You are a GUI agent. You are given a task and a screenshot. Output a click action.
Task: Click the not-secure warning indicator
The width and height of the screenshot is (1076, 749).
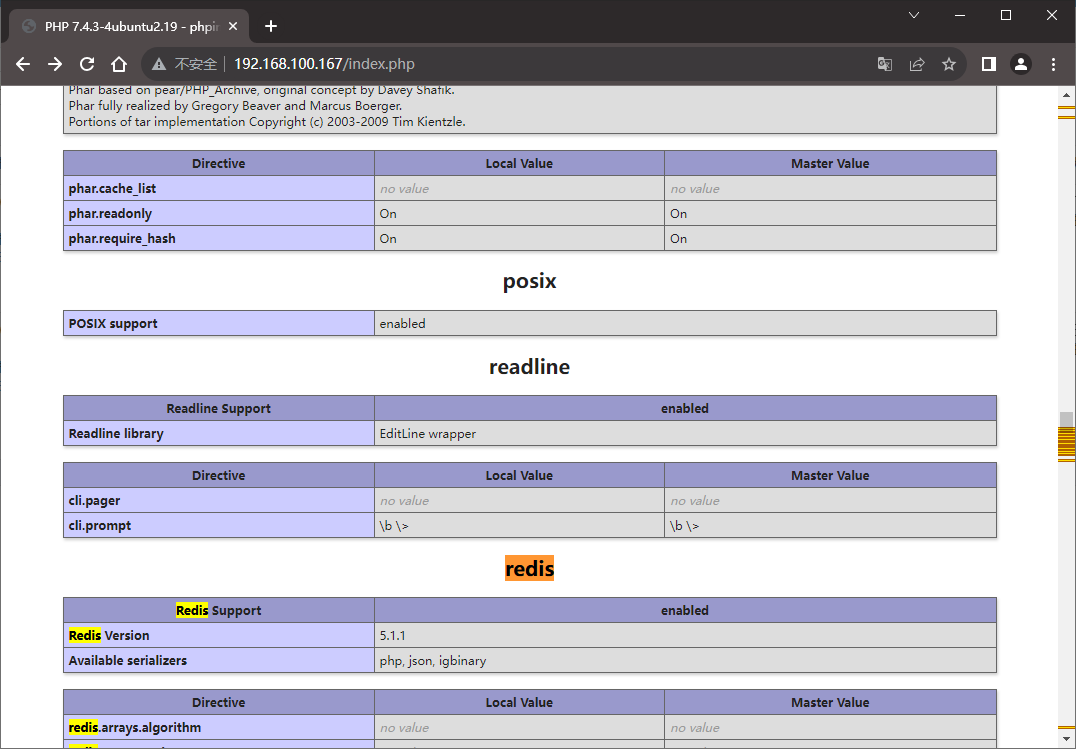pos(185,64)
